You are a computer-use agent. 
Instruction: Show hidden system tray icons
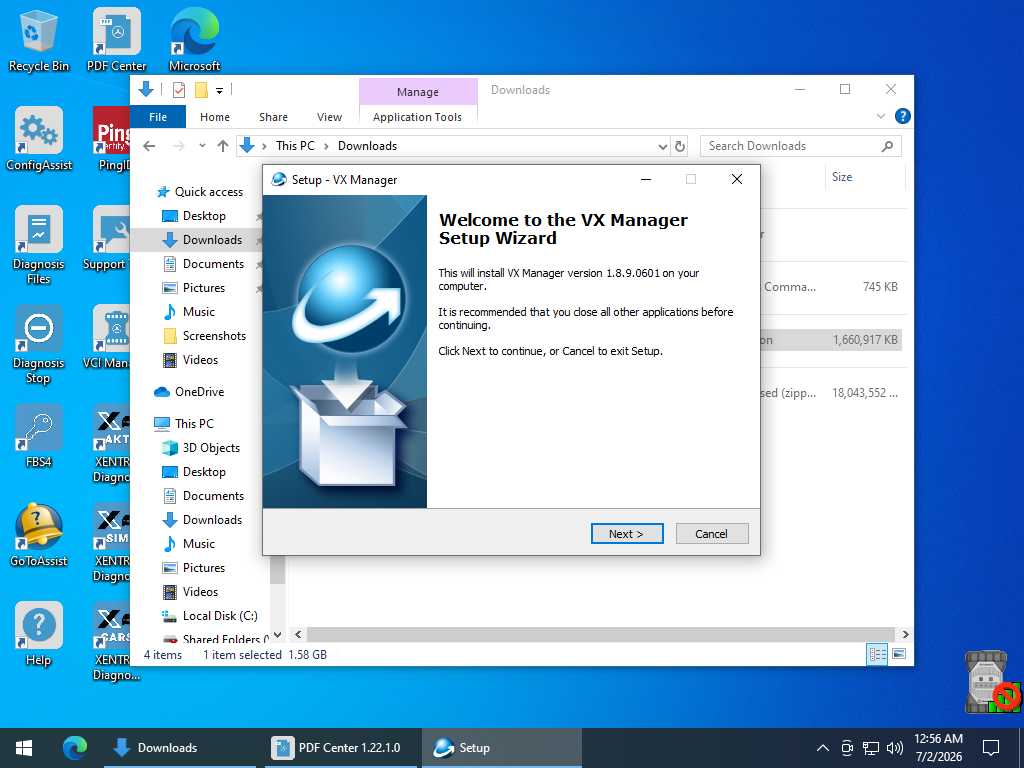click(823, 748)
